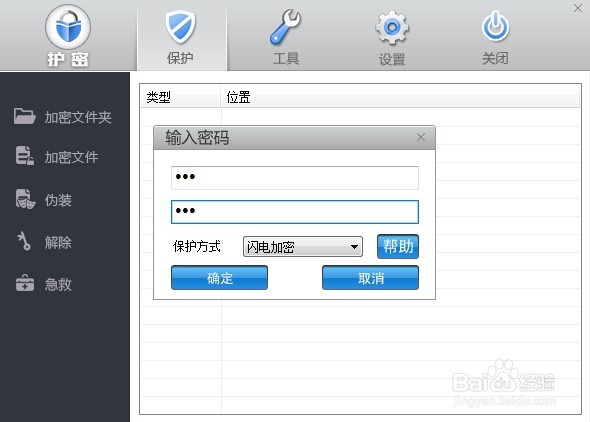590x422 pixels.
Task: Select 急救 label in sidebar
Action: click(x=58, y=284)
